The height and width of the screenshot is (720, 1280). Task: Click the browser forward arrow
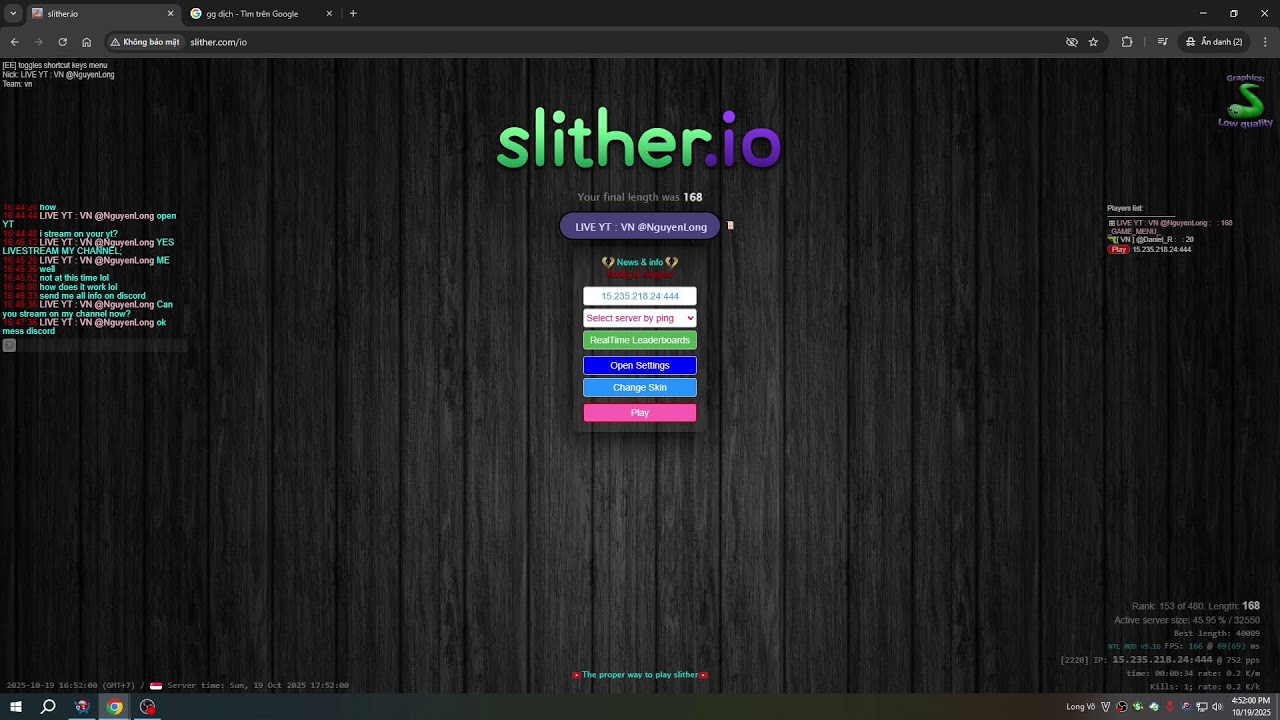tap(38, 42)
